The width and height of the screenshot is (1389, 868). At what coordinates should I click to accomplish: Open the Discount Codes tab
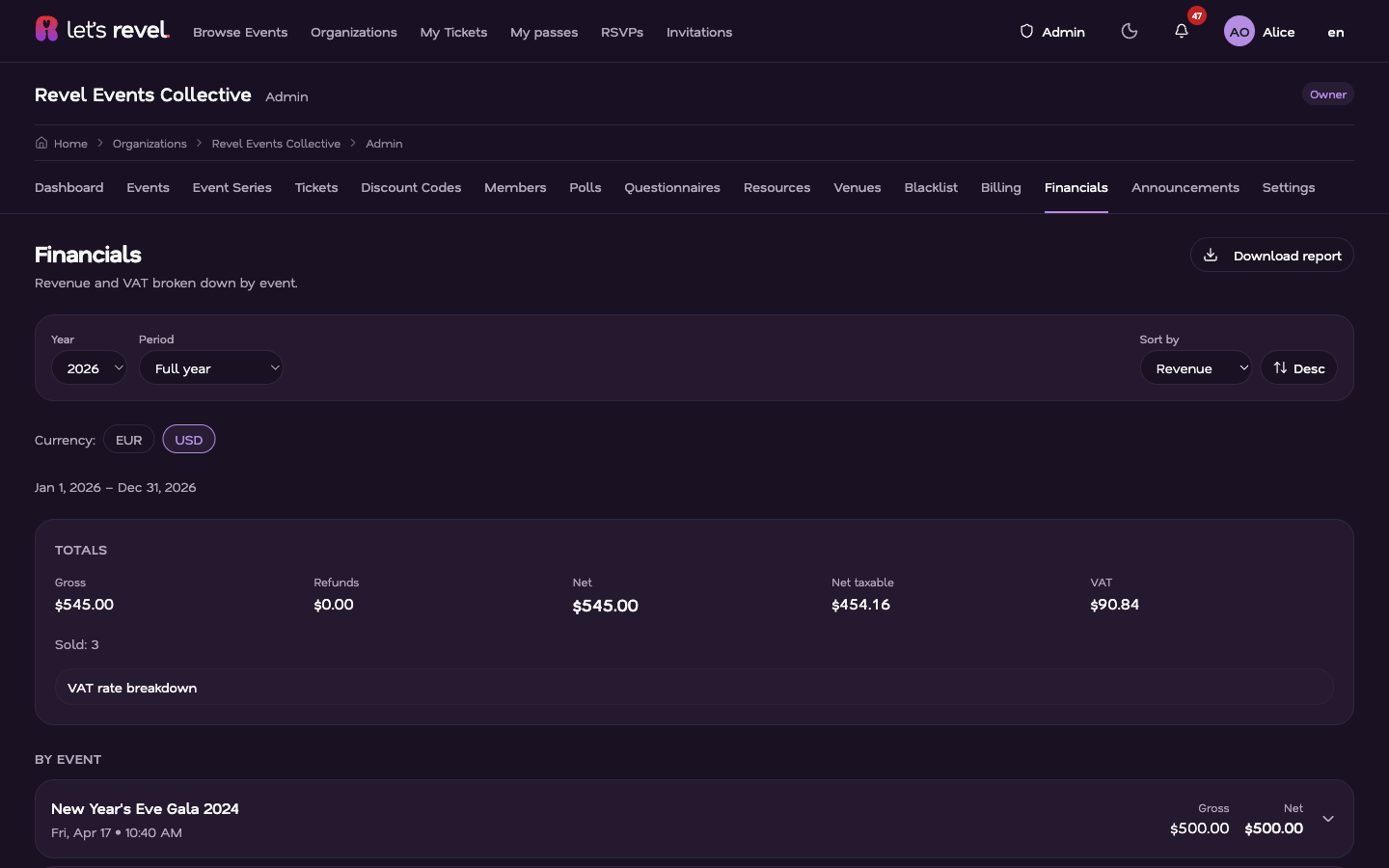coord(411,187)
